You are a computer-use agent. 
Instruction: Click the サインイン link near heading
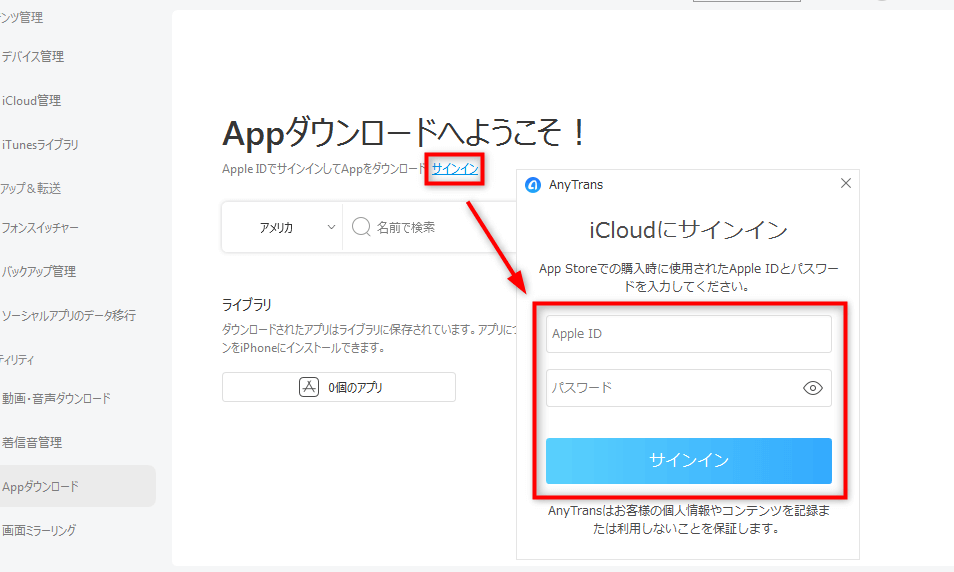[x=455, y=169]
